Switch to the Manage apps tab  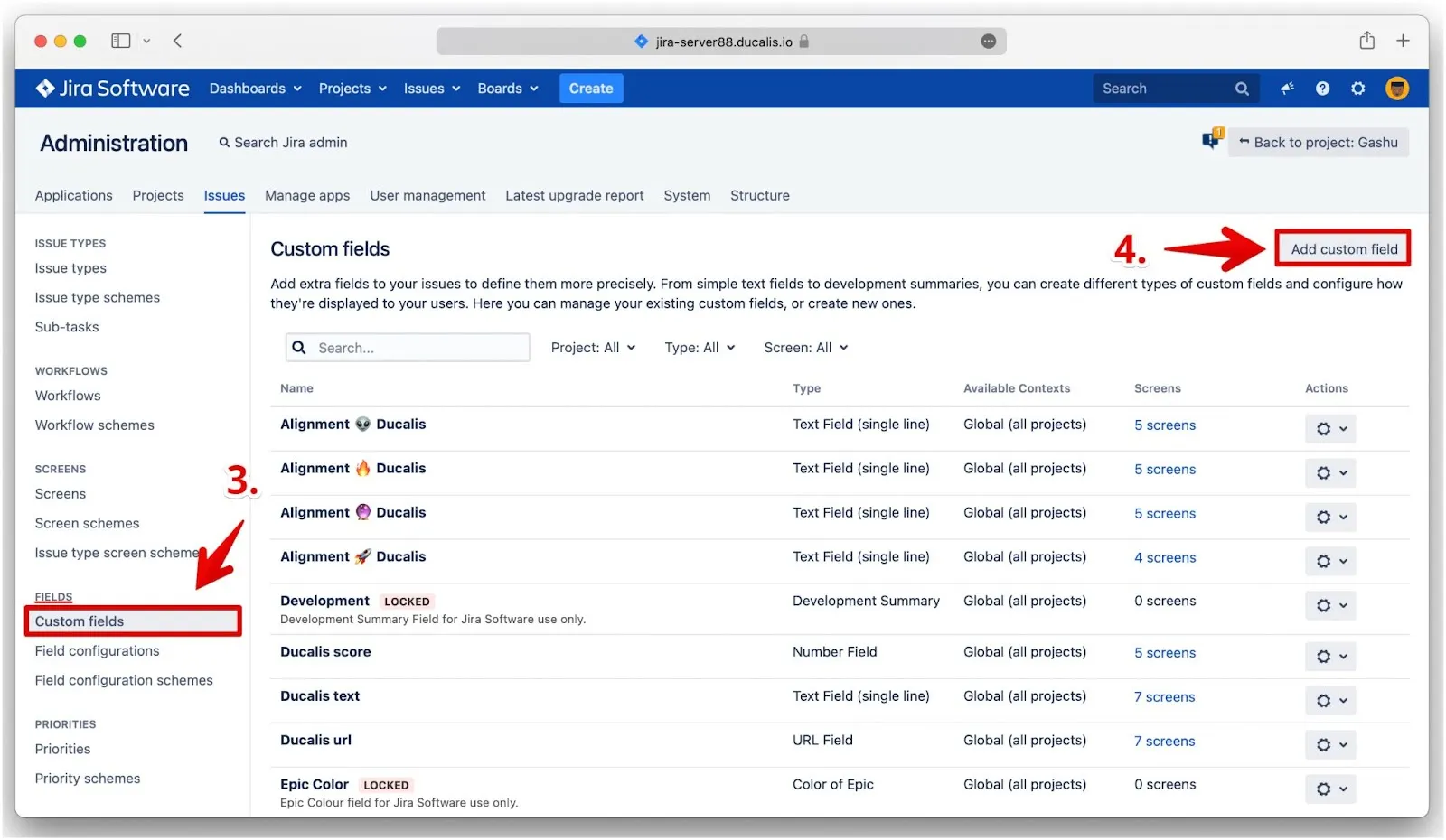pos(307,195)
